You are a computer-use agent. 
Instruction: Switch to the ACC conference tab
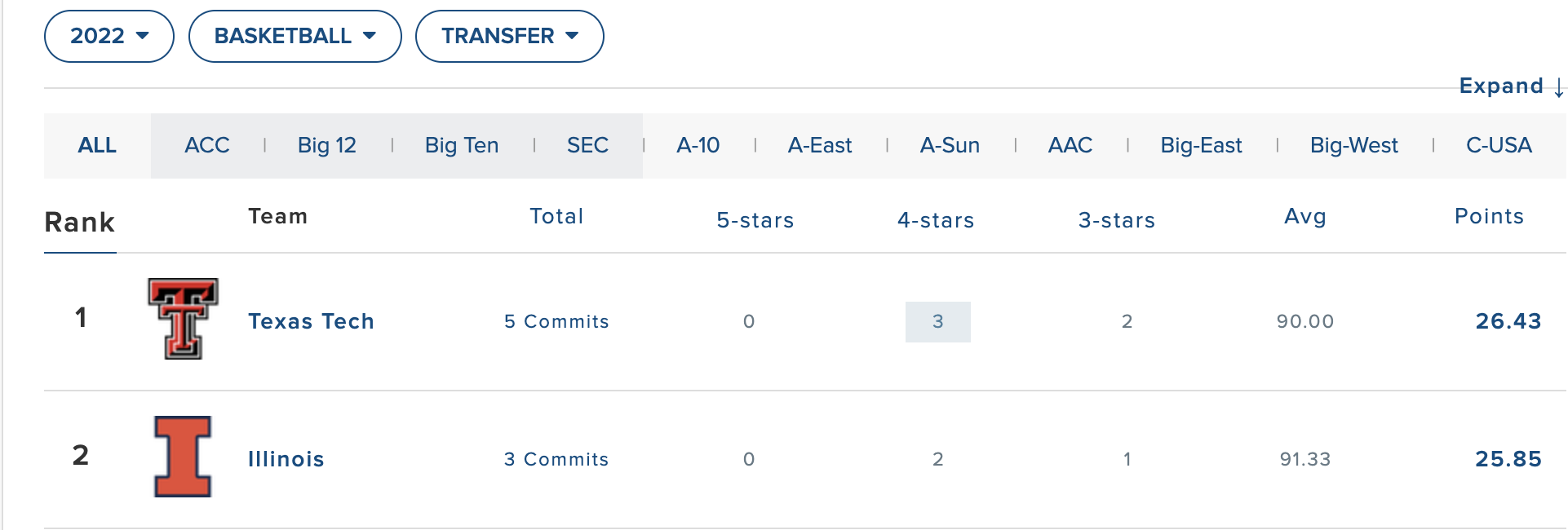[x=206, y=145]
